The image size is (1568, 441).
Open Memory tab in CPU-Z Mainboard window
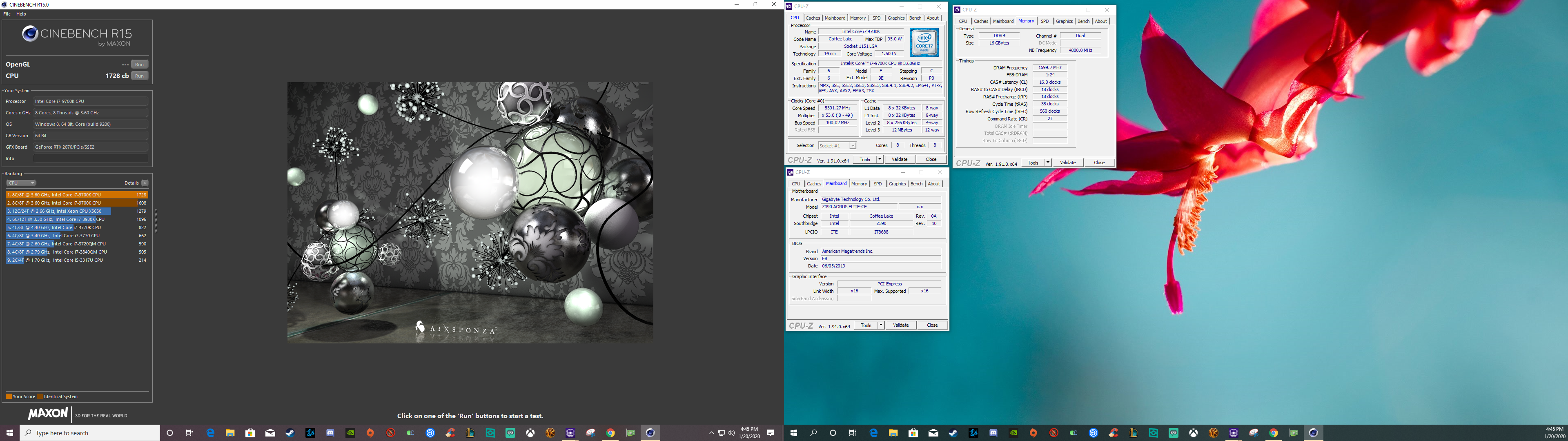pyautogui.click(x=859, y=184)
